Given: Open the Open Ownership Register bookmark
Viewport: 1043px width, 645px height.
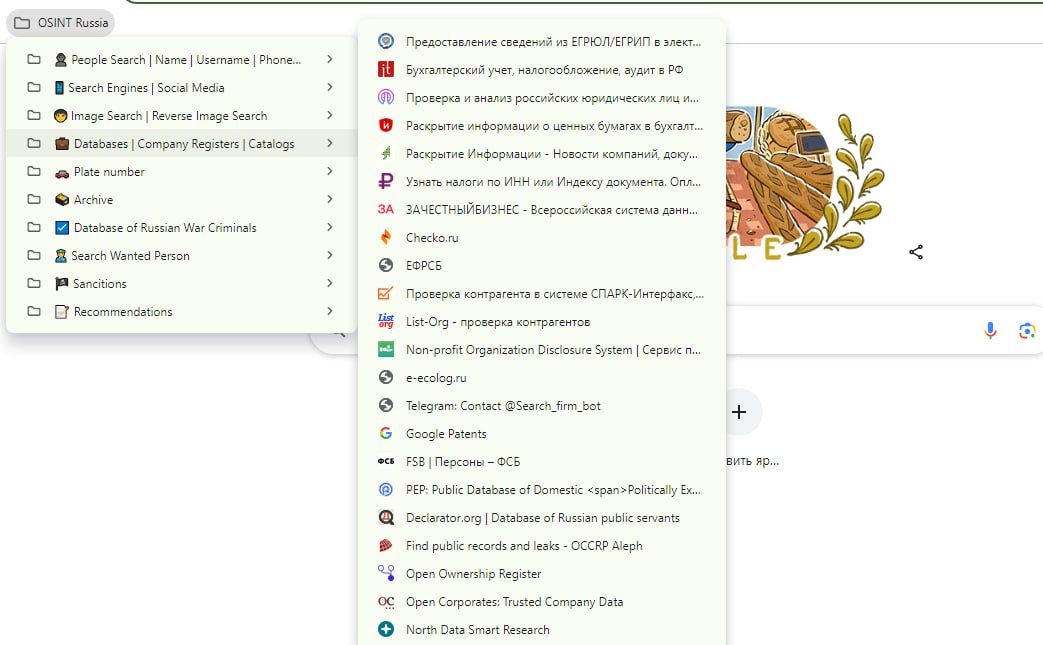Looking at the screenshot, I should [473, 574].
